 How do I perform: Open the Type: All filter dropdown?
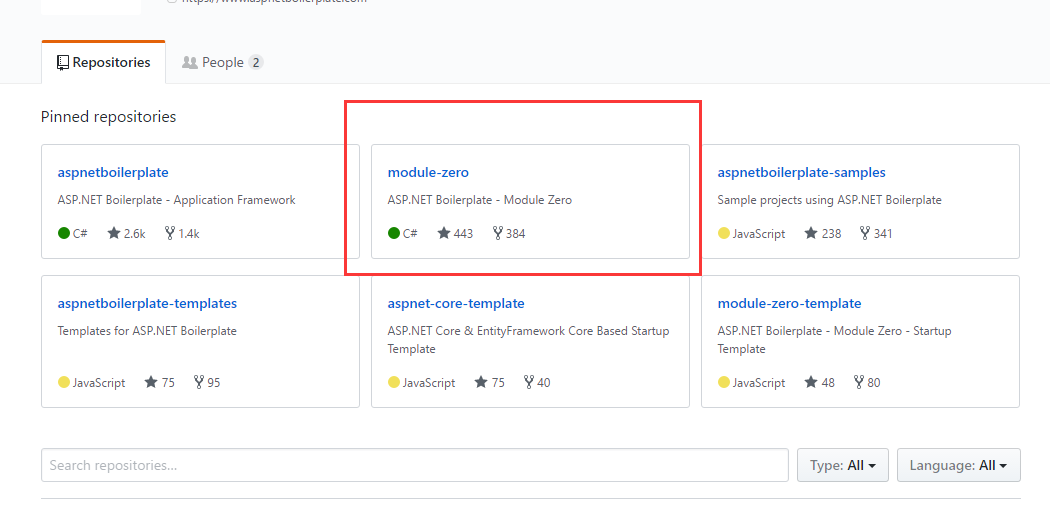(843, 465)
